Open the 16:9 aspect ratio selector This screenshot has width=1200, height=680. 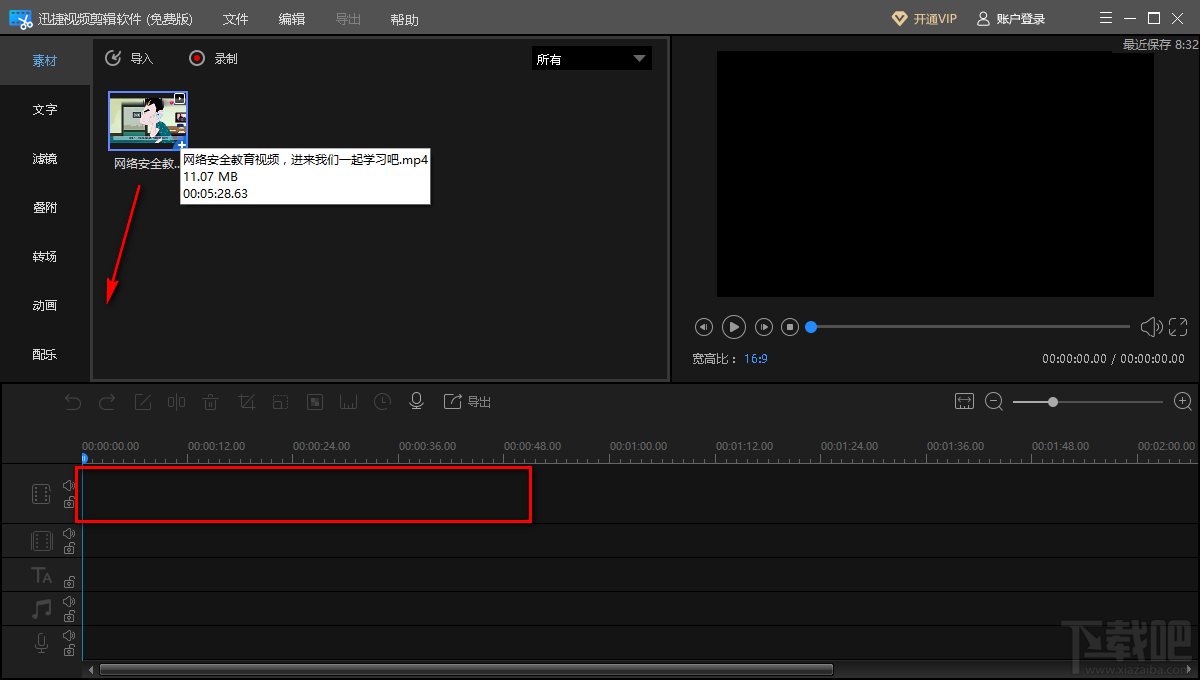pos(756,358)
